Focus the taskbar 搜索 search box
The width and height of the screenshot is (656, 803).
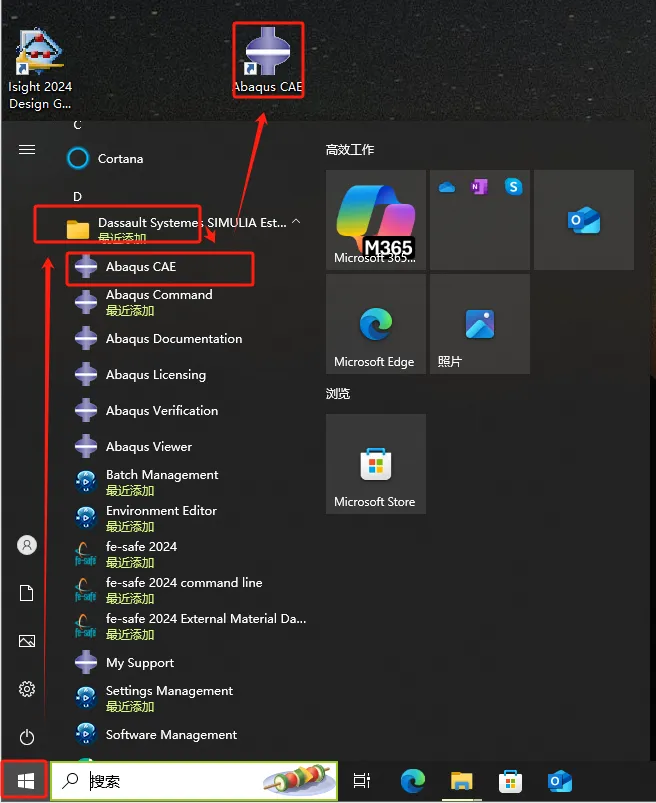194,781
